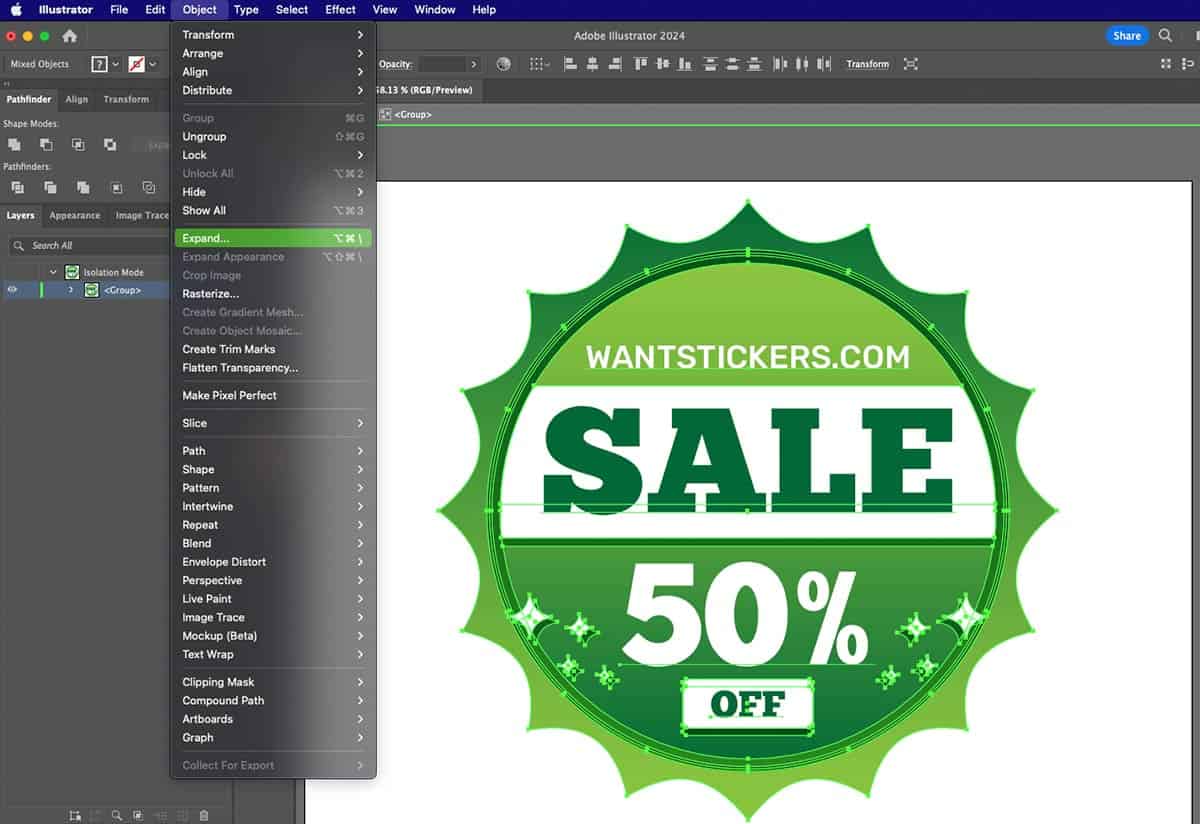Choose Create Trim Marks
The height and width of the screenshot is (824, 1200).
coord(272,349)
